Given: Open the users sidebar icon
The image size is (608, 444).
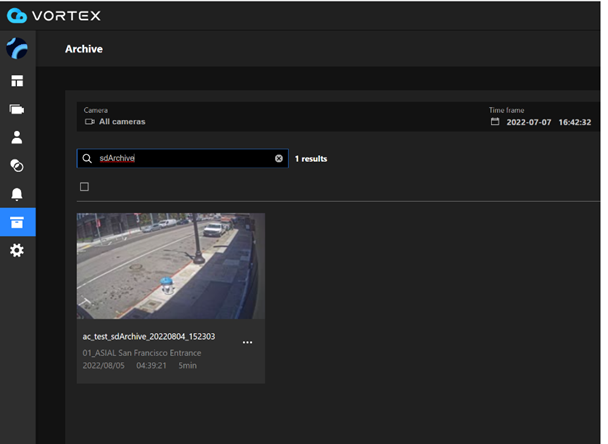Looking at the screenshot, I should tap(17, 137).
